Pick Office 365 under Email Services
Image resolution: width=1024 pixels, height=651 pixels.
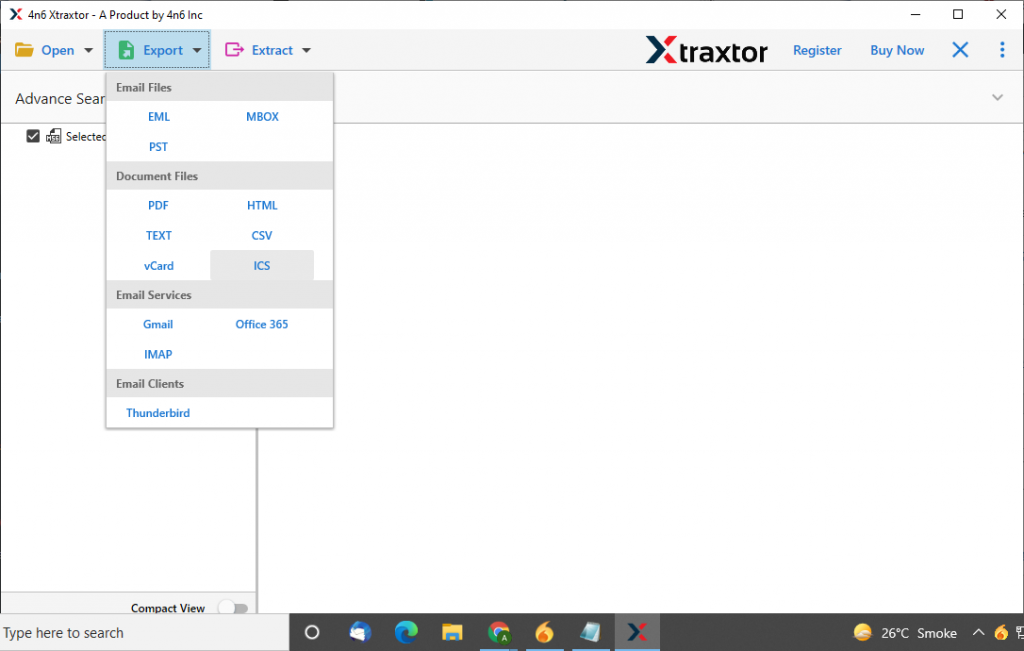pos(262,324)
